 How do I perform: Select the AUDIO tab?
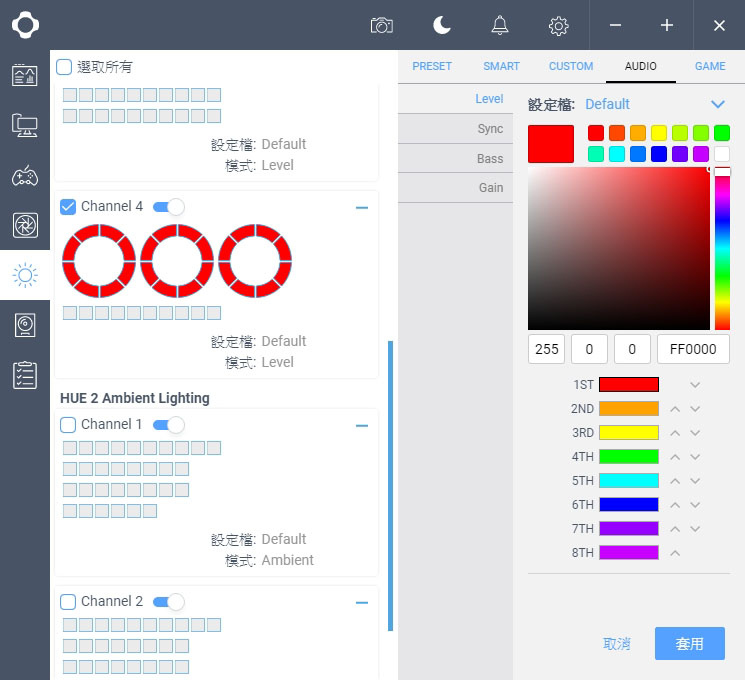[640, 66]
